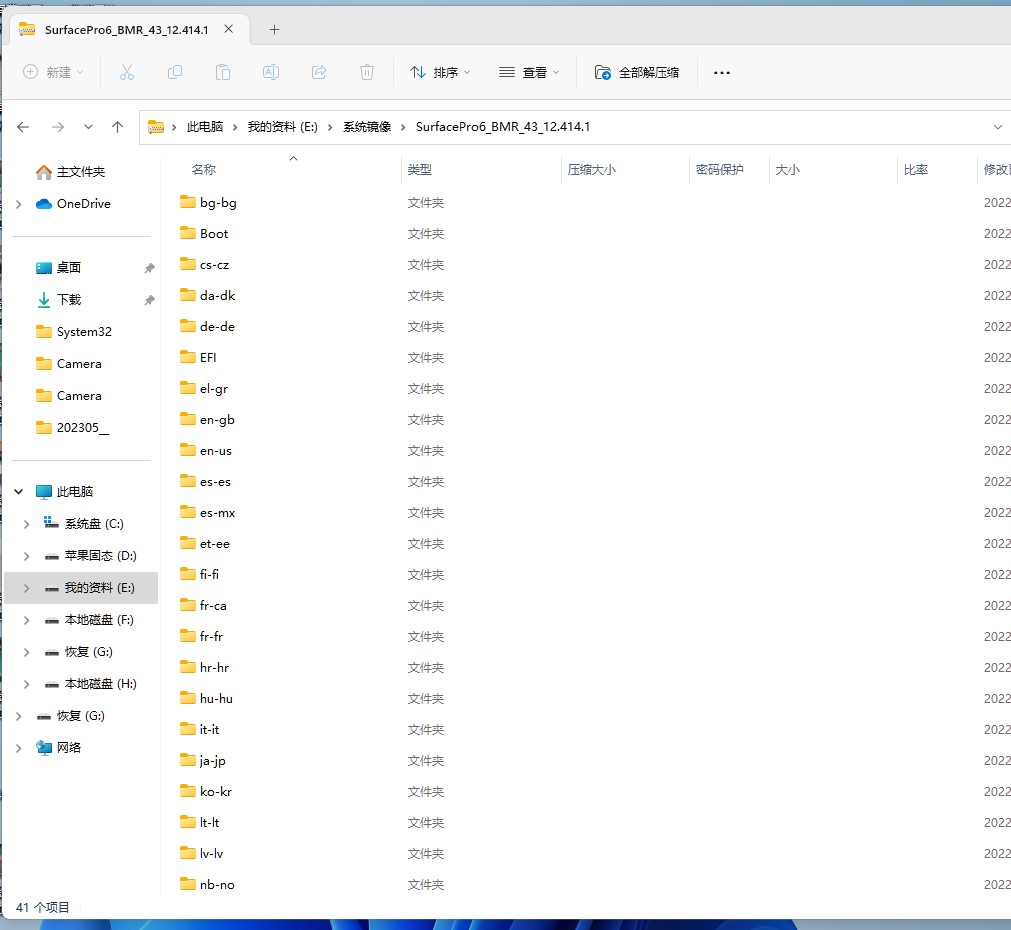Expand 网络 tree node

[19, 748]
